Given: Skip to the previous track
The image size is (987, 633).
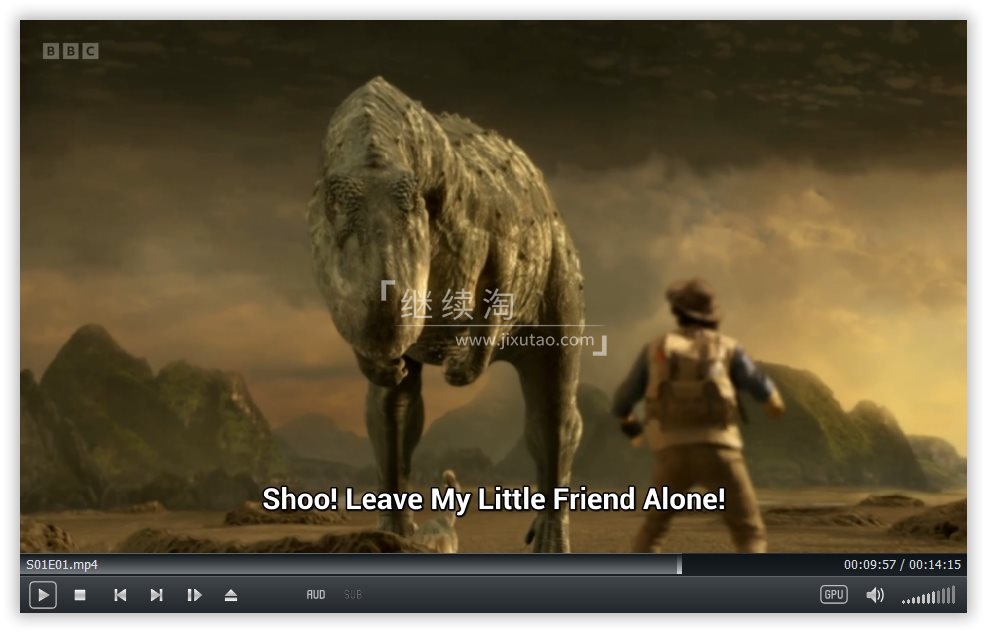Looking at the screenshot, I should 120,595.
